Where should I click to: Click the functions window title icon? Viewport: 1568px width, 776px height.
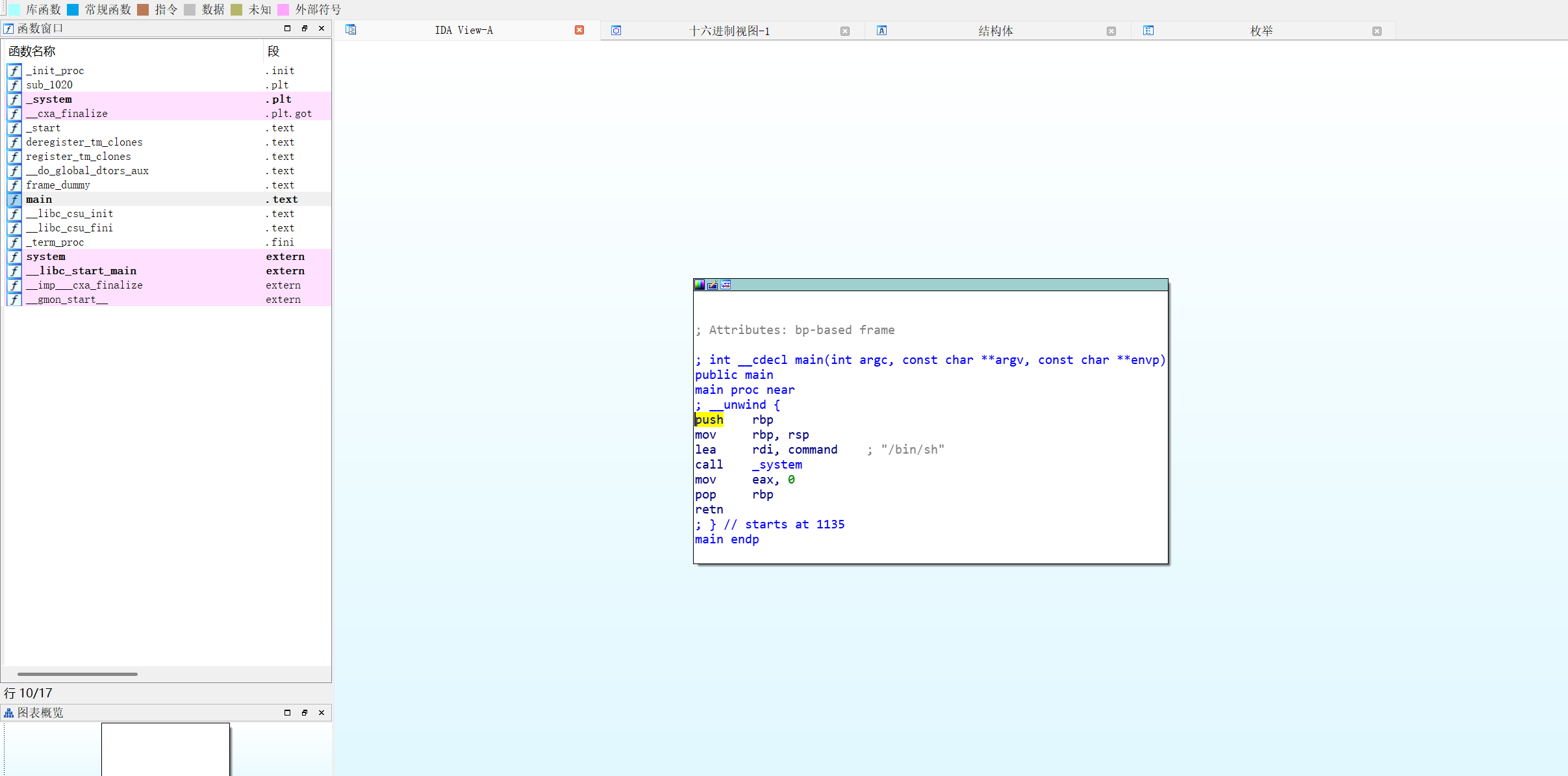click(8, 29)
